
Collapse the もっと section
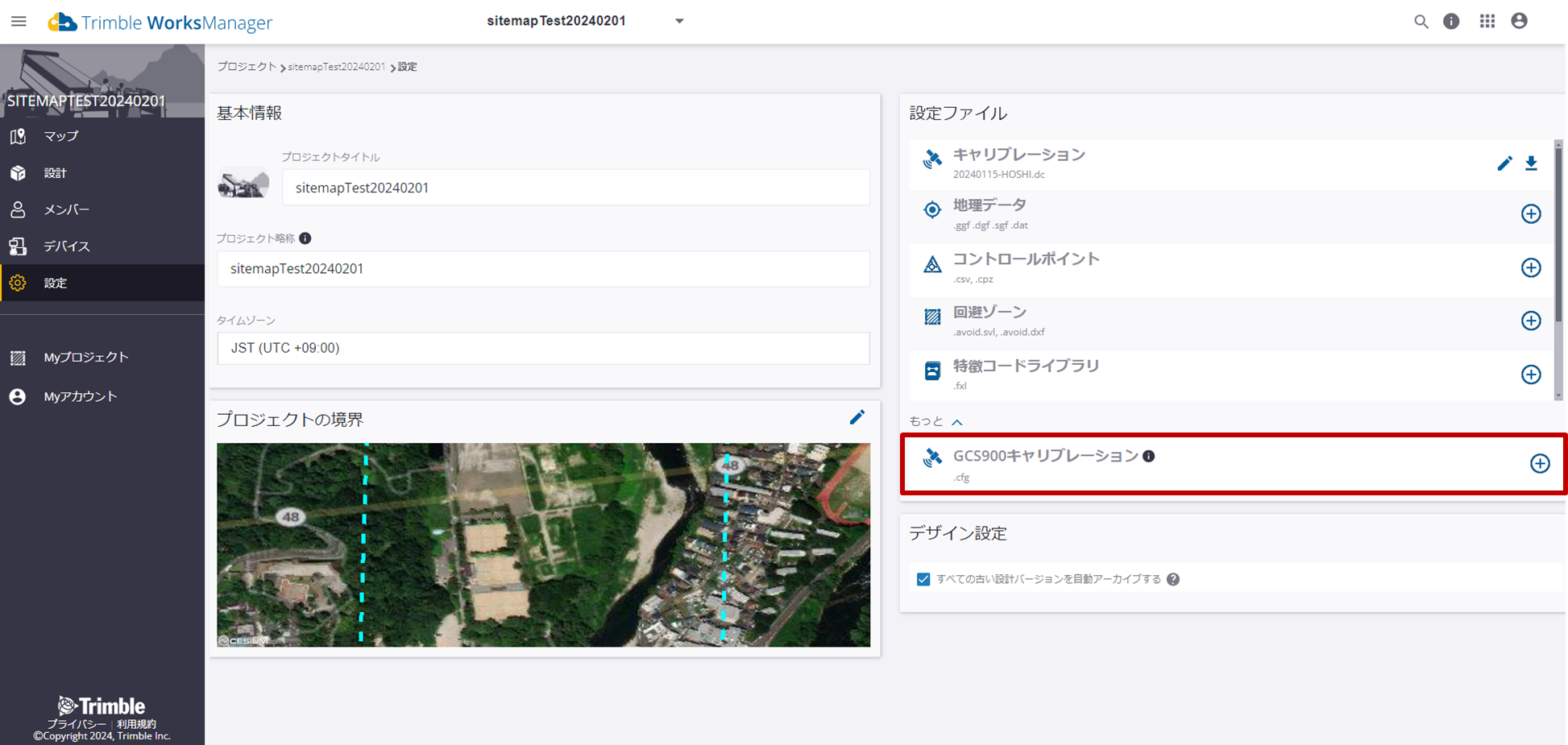956,422
